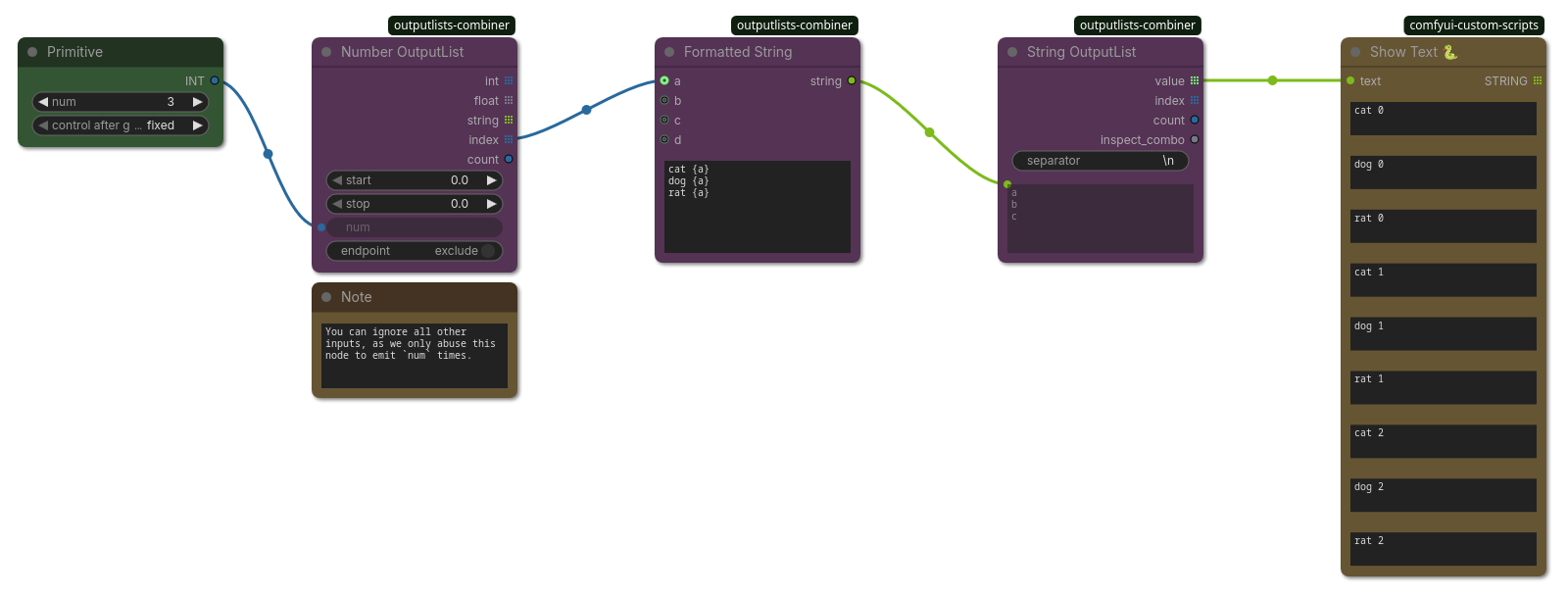Click the 'cat 0' output box

tap(1444, 119)
